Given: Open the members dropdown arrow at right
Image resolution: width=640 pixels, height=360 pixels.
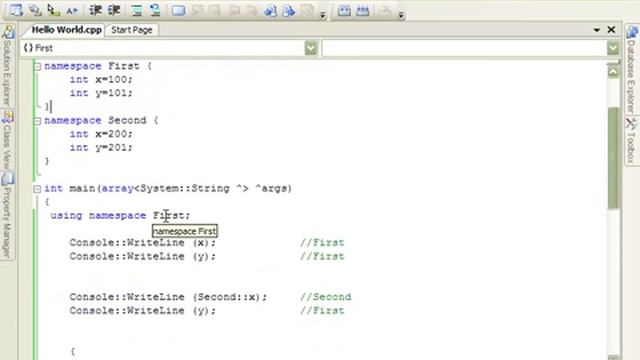Looking at the screenshot, I should (x=613, y=48).
